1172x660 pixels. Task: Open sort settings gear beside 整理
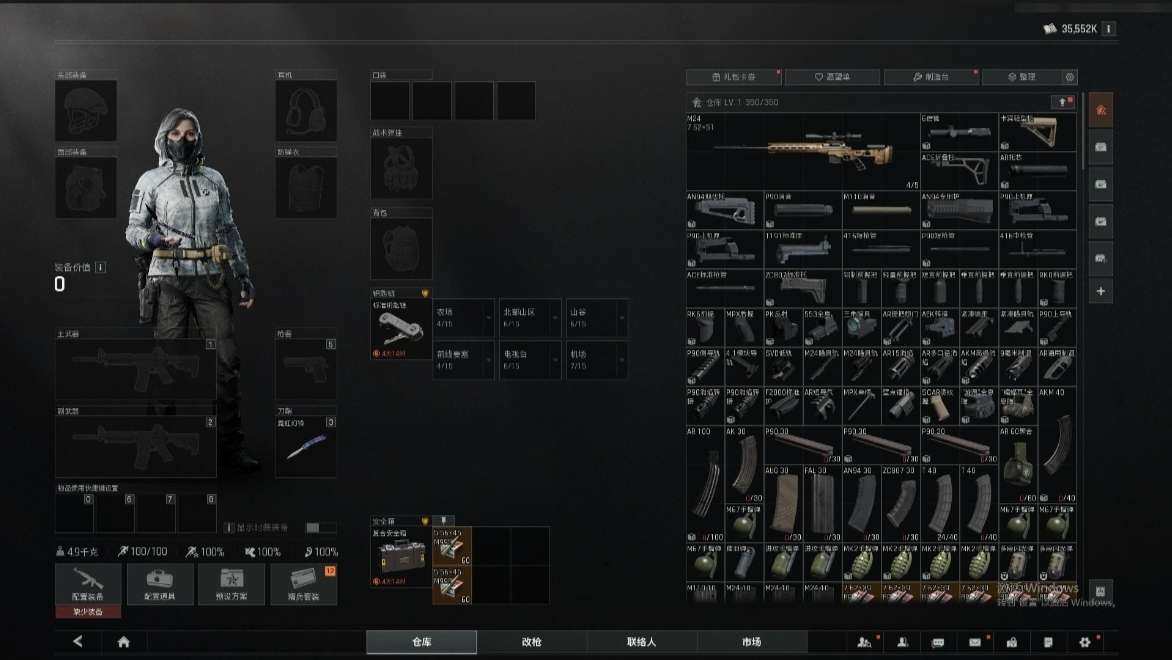(1070, 77)
